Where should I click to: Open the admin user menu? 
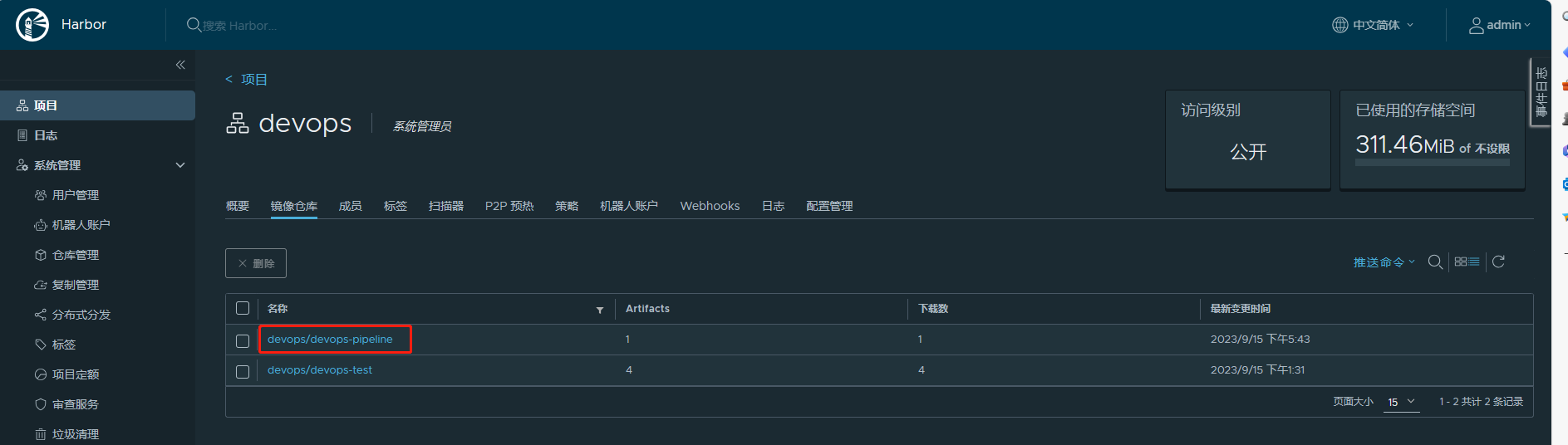pyautogui.click(x=1500, y=25)
